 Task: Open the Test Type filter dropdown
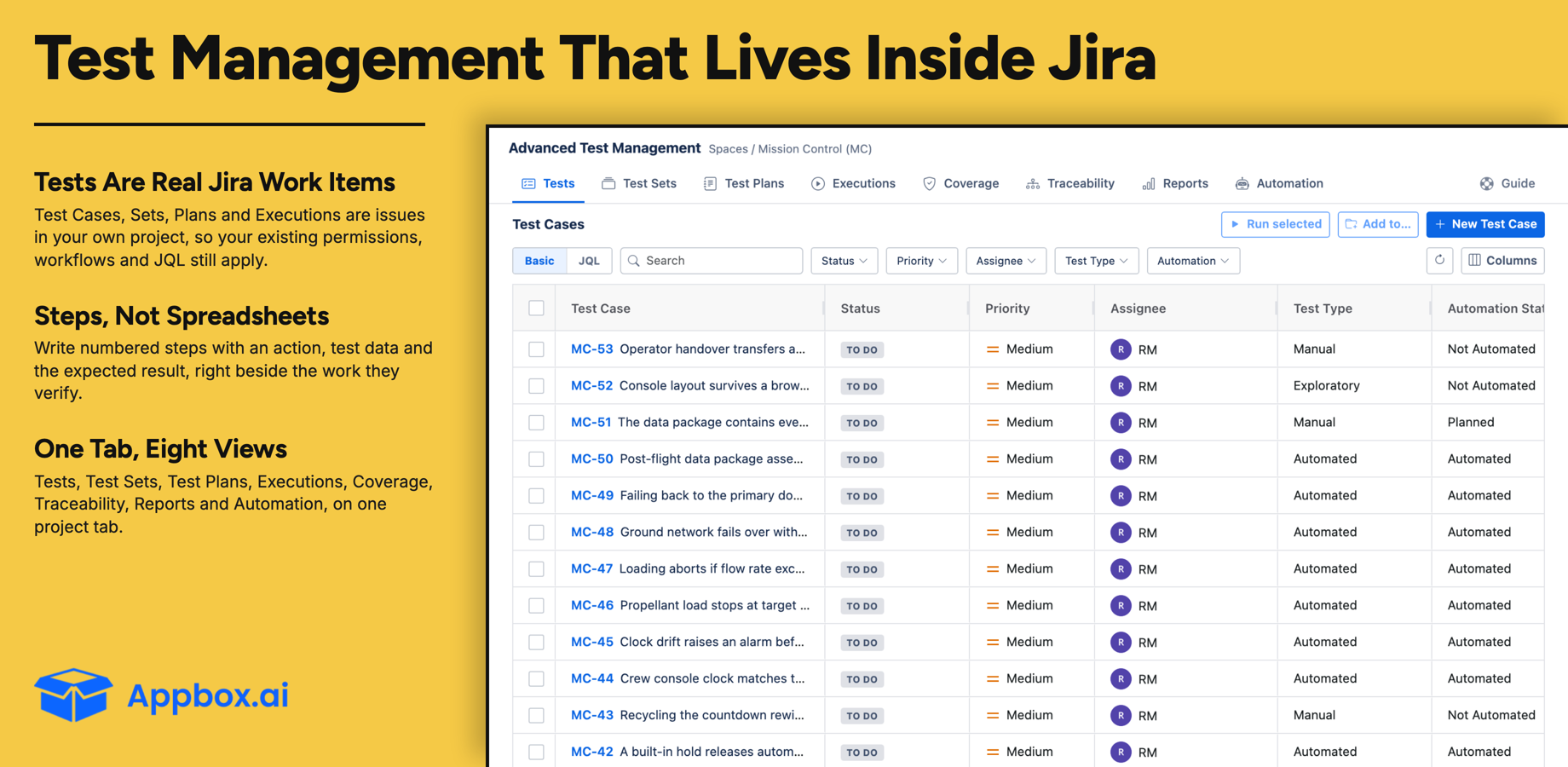1096,261
